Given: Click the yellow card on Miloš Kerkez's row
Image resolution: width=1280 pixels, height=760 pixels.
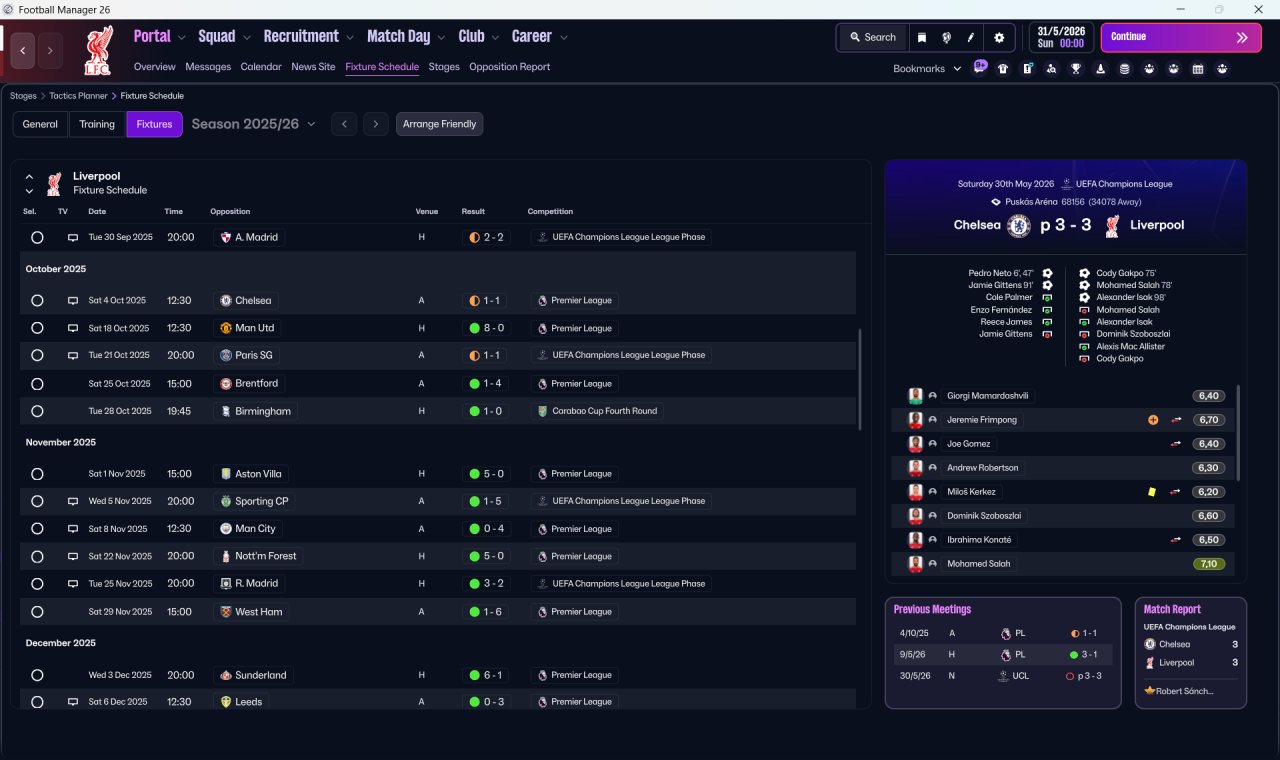Looking at the screenshot, I should pyautogui.click(x=1152, y=492).
